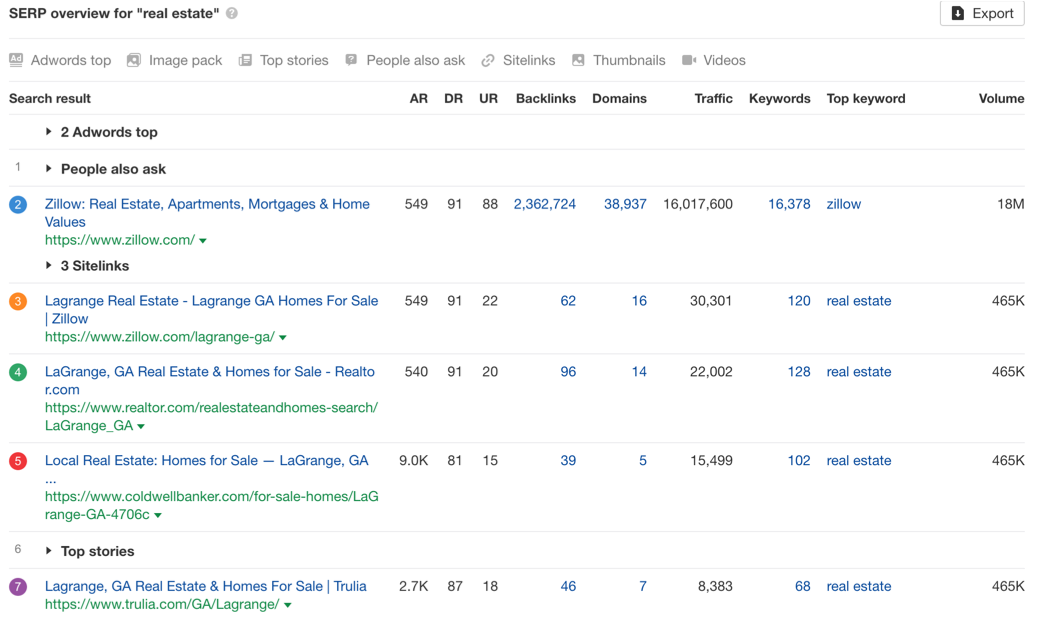Image resolution: width=1041 pixels, height=619 pixels.
Task: Click the Volume column header
Action: pyautogui.click(x=1001, y=99)
